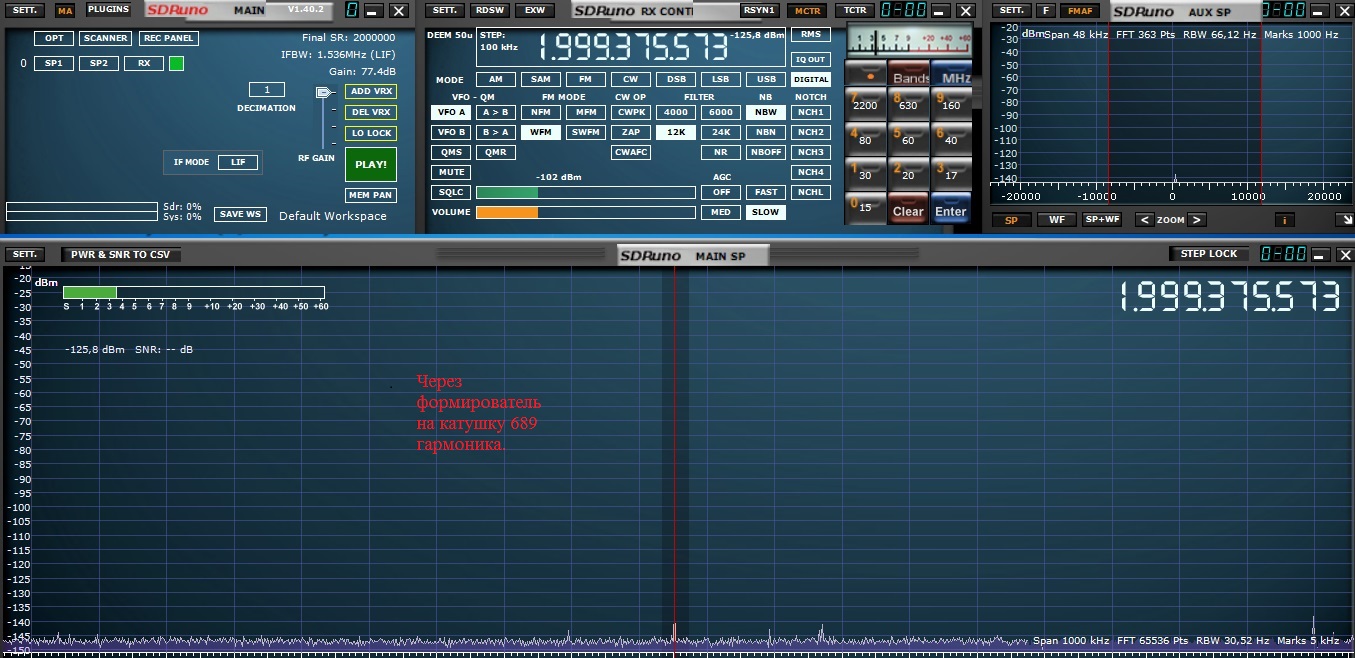Click PWR & SNR TO CSV button
The height and width of the screenshot is (658, 1355).
click(120, 254)
